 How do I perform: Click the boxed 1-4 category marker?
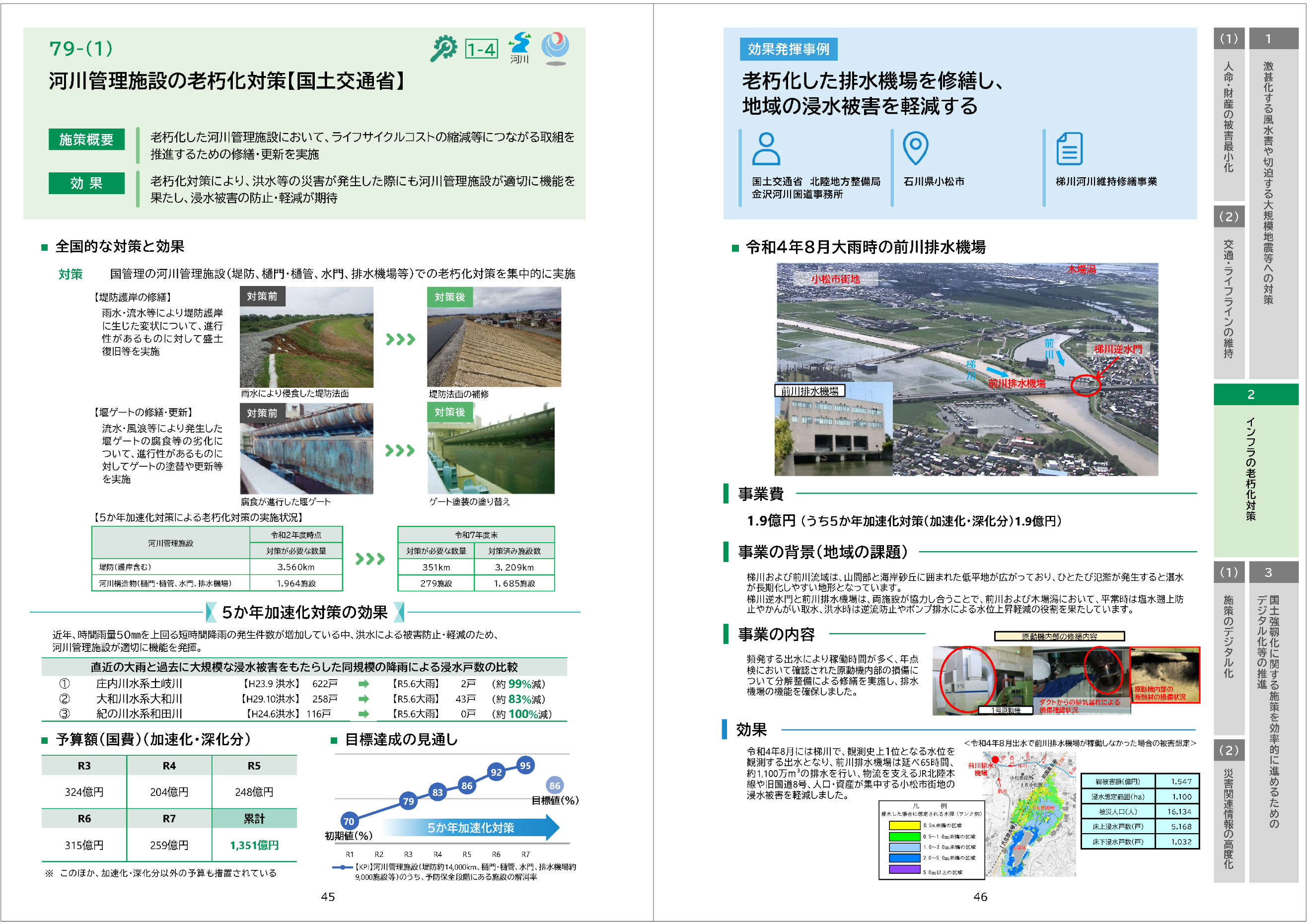(481, 50)
